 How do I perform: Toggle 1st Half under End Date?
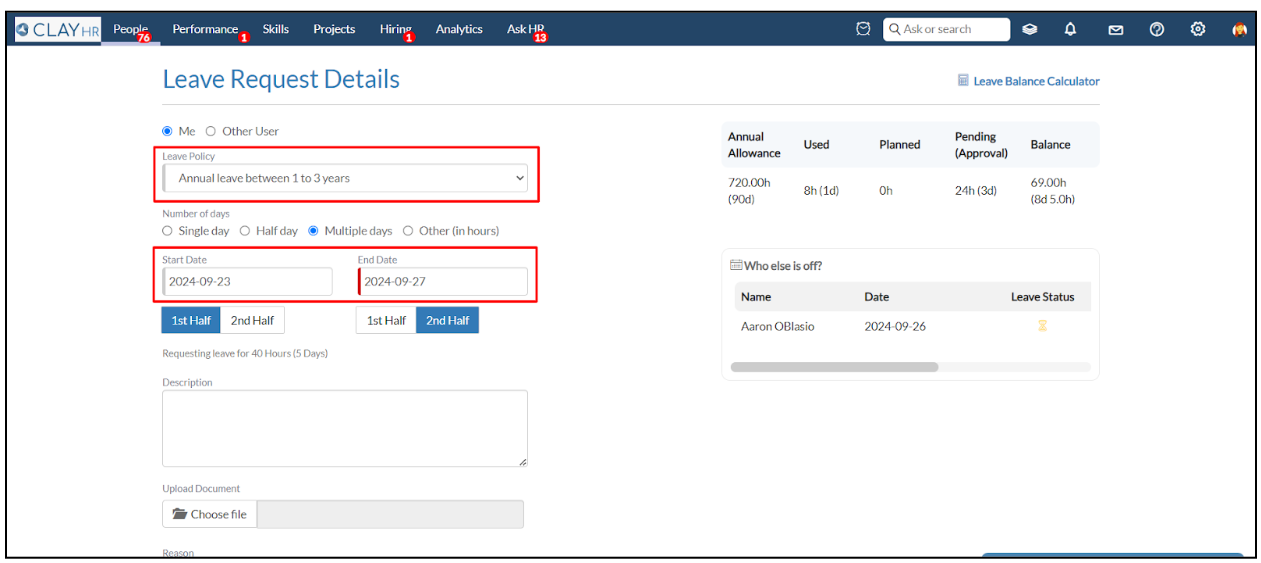[x=386, y=320]
